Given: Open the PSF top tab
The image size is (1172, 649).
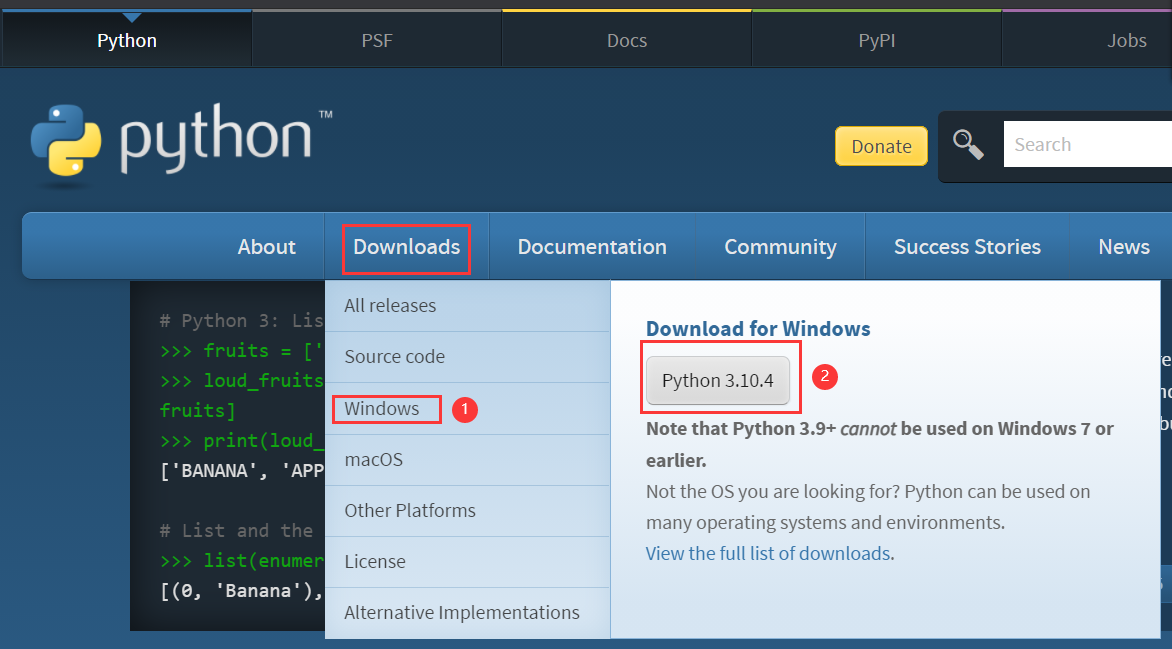Looking at the screenshot, I should pyautogui.click(x=377, y=40).
